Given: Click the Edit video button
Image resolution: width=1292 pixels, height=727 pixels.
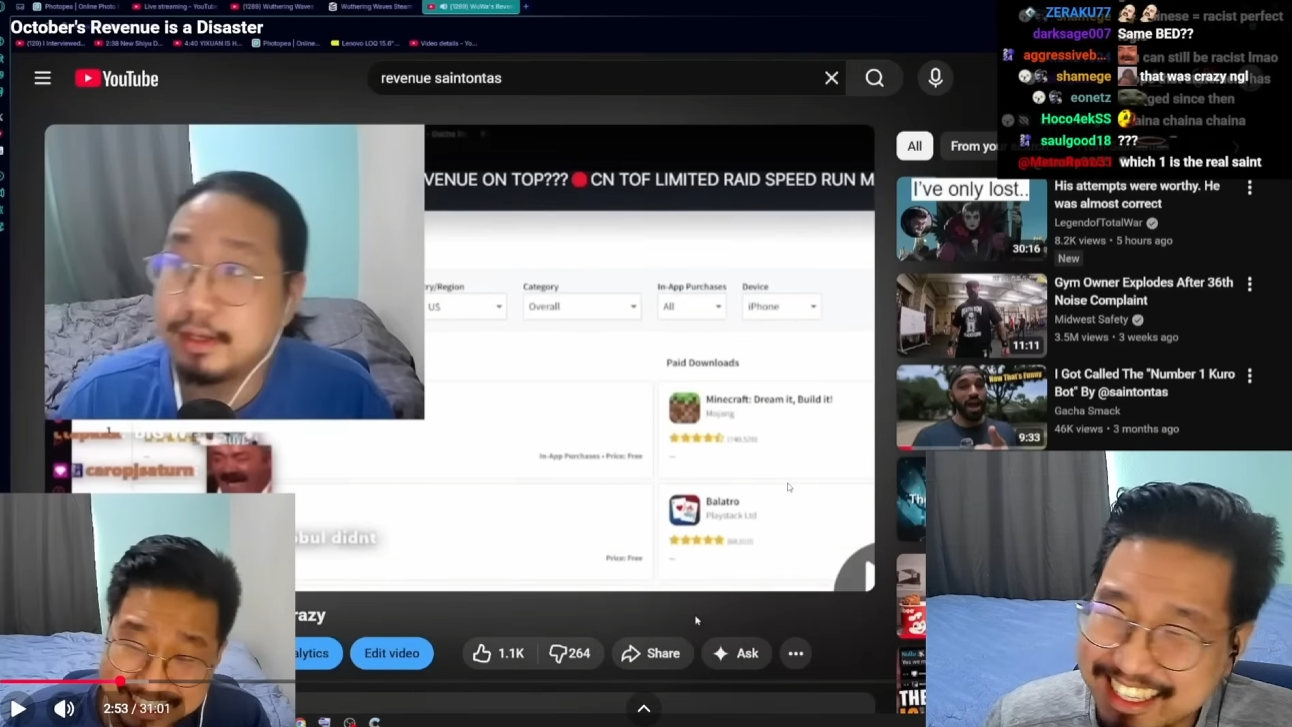Looking at the screenshot, I should point(392,653).
